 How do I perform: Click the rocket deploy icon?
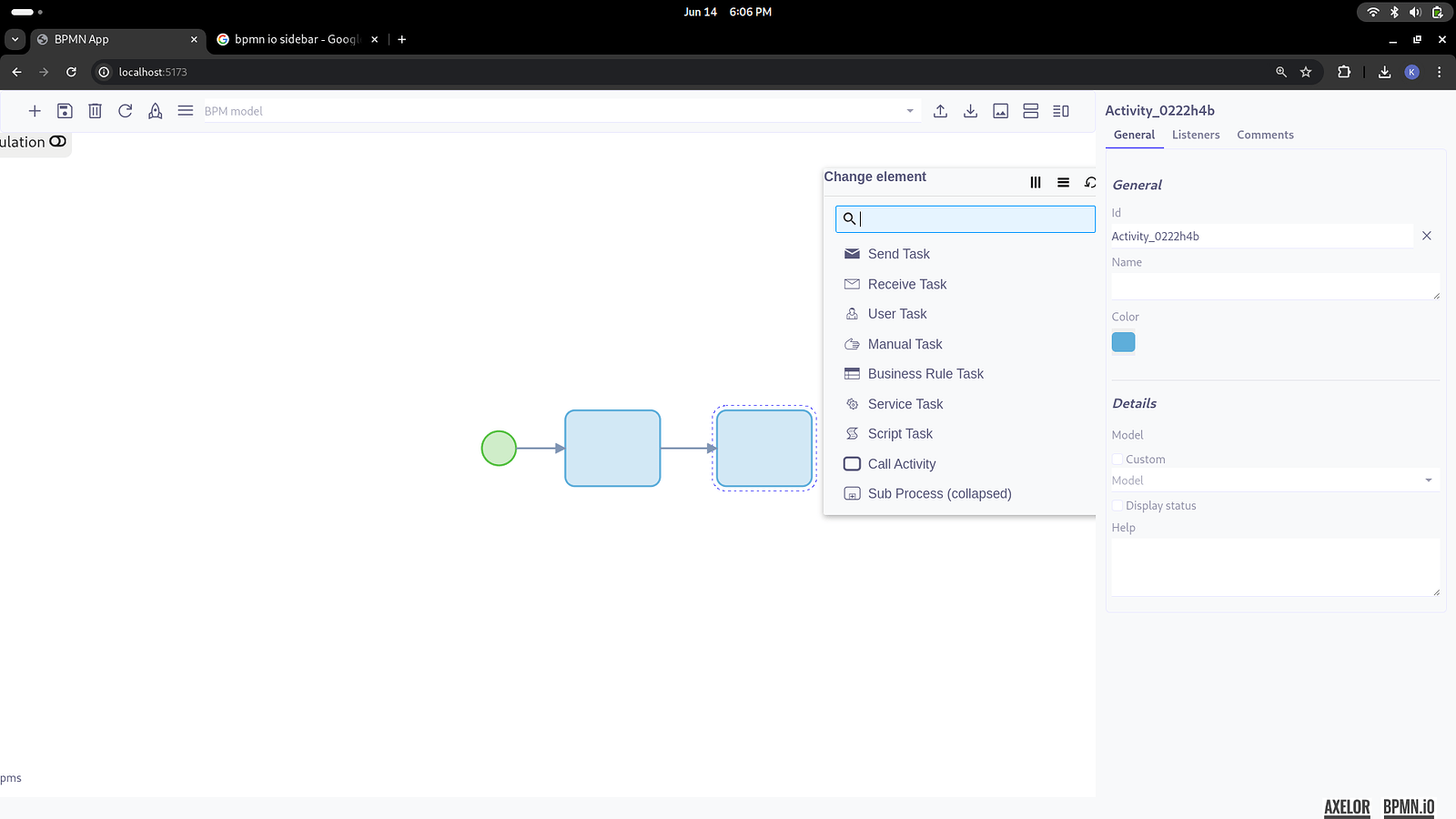(156, 111)
